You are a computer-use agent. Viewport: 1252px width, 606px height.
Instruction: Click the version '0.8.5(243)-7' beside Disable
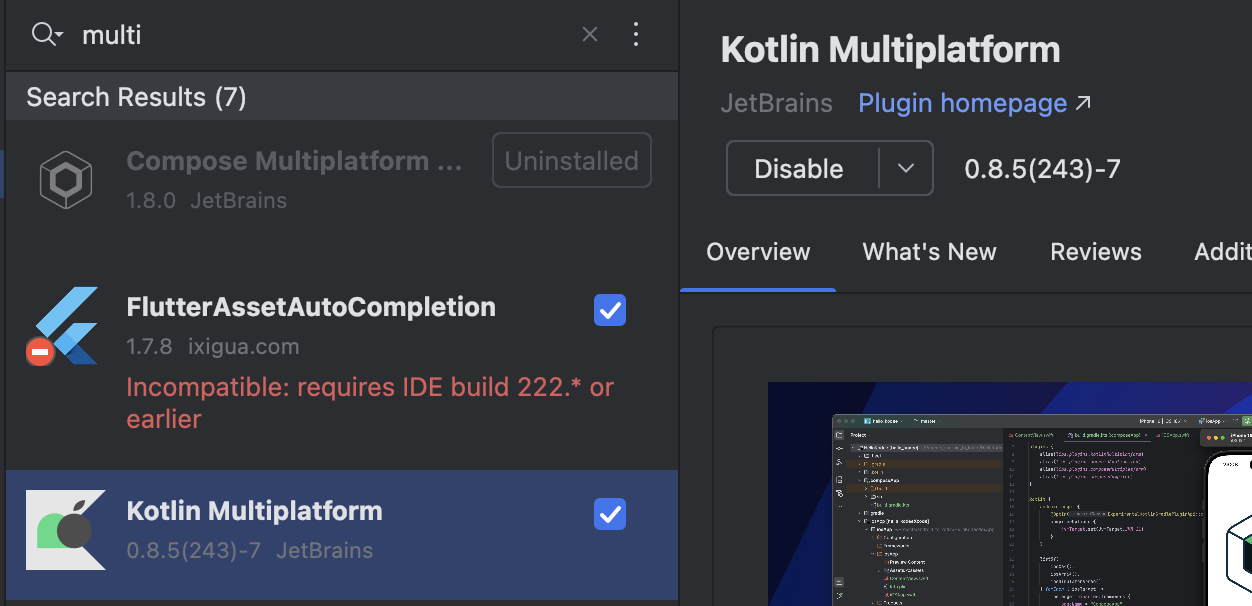(1042, 169)
